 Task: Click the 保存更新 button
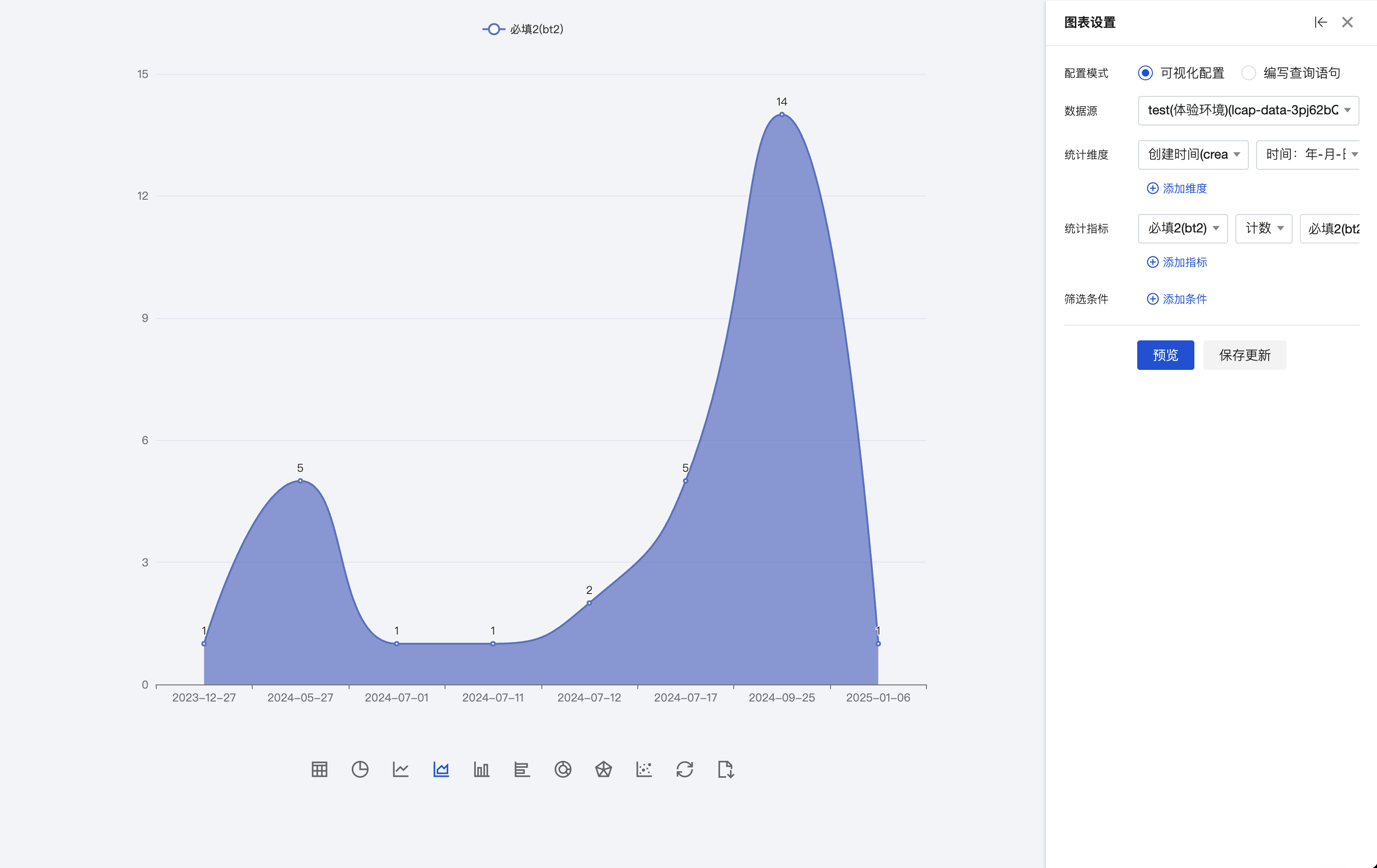coord(1245,355)
